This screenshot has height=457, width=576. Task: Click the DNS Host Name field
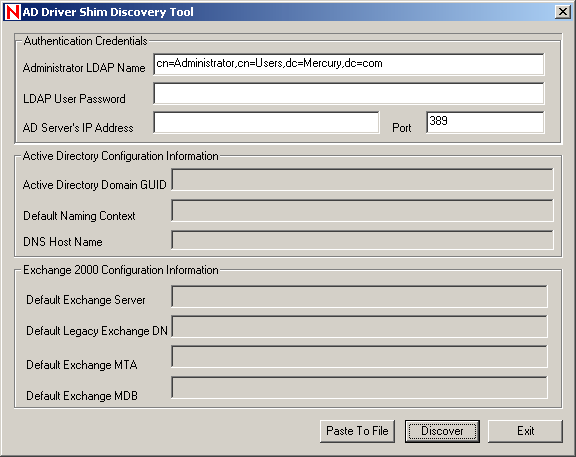tap(362, 240)
